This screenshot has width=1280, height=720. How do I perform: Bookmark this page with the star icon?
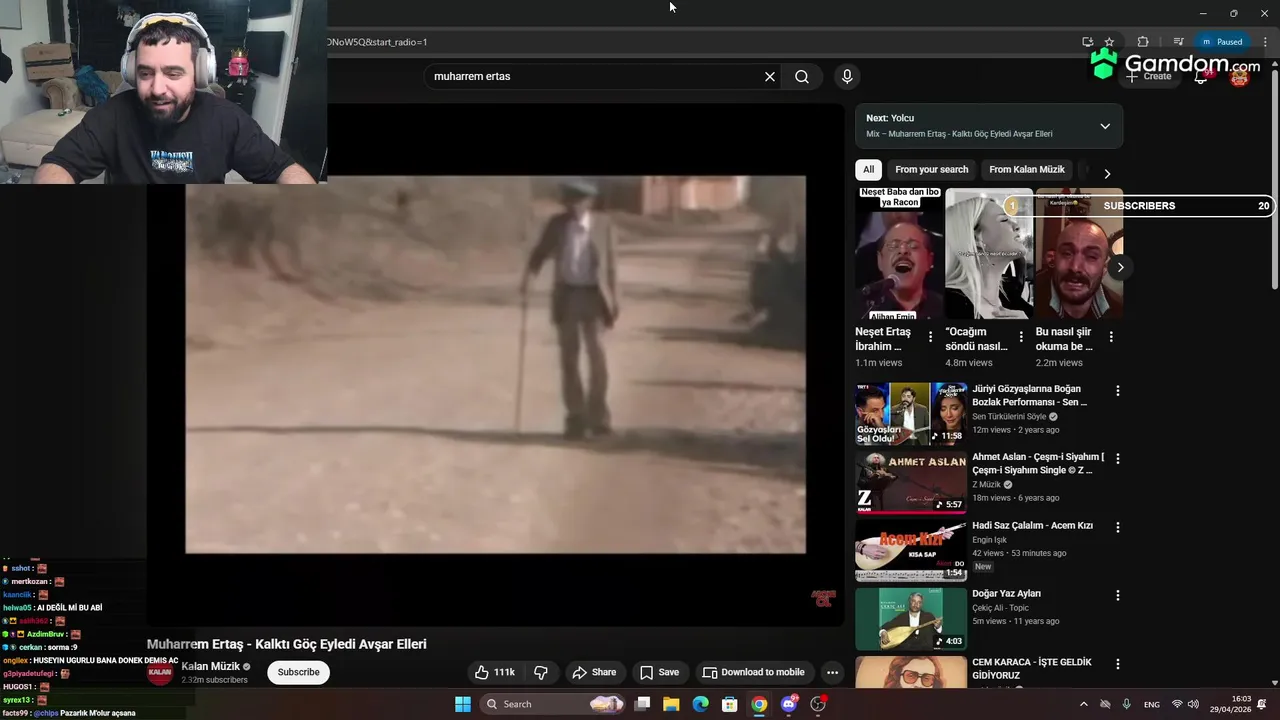(1109, 42)
